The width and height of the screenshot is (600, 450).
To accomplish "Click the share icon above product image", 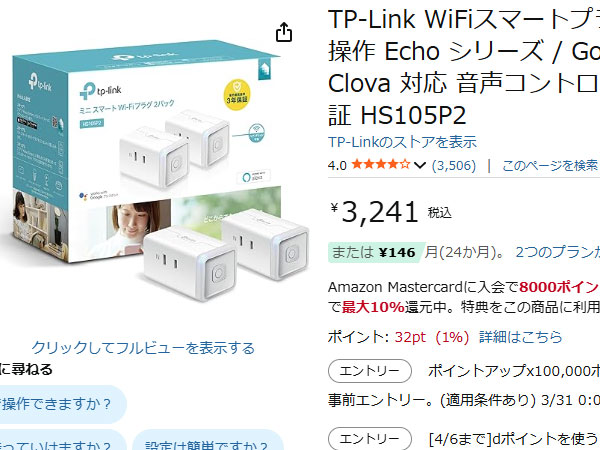I will [x=284, y=32].
